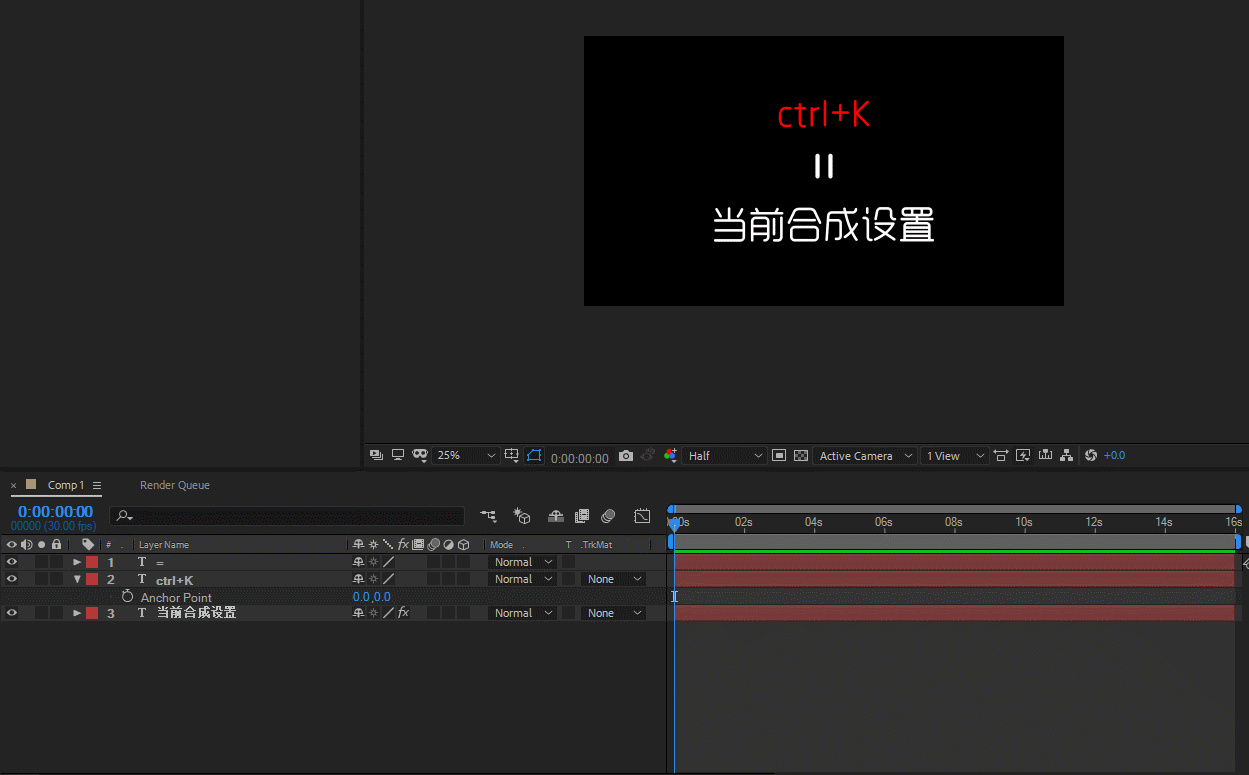
Task: Open TrkMat None dropdown for 当前合成设置 layer
Action: (613, 613)
